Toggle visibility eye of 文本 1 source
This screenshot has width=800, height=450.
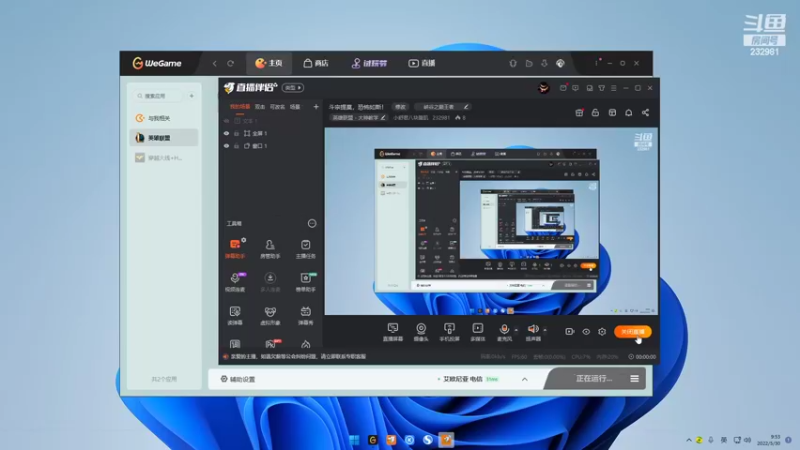(227, 121)
